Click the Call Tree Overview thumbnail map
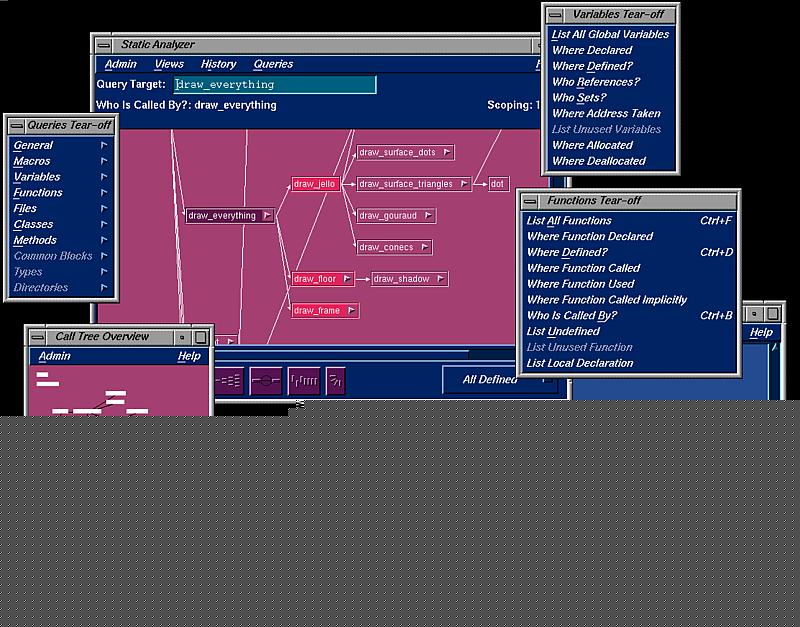This screenshot has width=800, height=627. [x=120, y=391]
